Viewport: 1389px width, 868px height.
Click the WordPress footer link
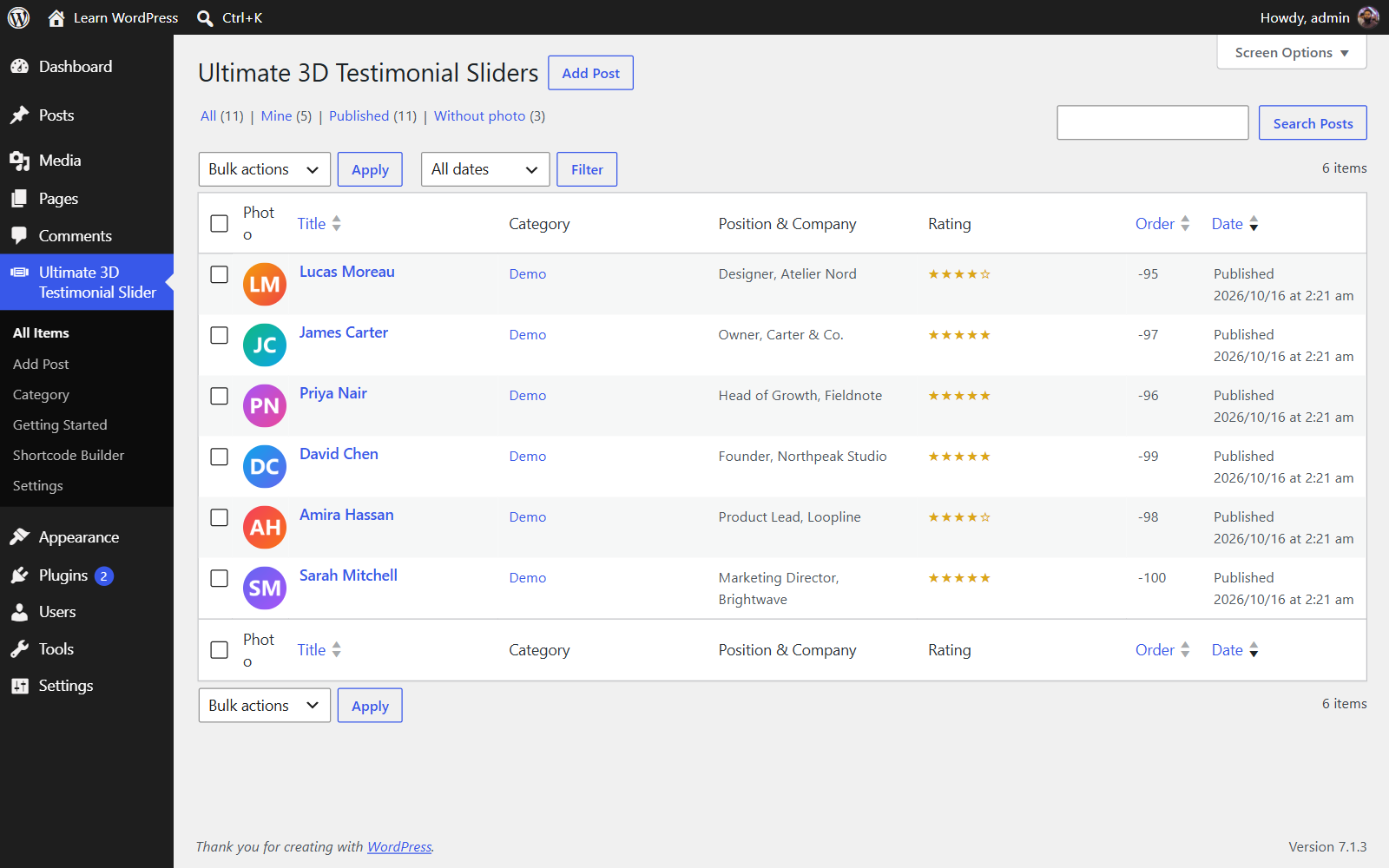coord(399,847)
